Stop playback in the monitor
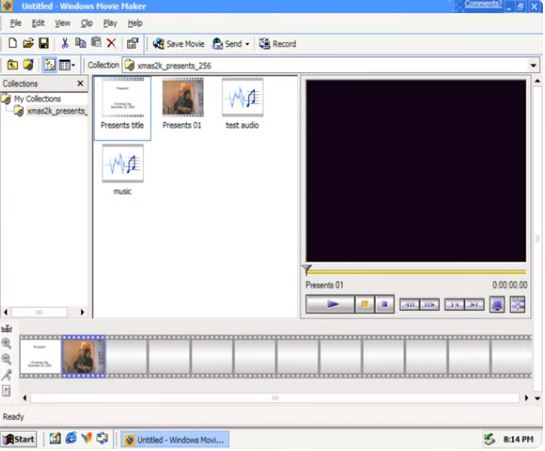The image size is (545, 451). pos(384,304)
